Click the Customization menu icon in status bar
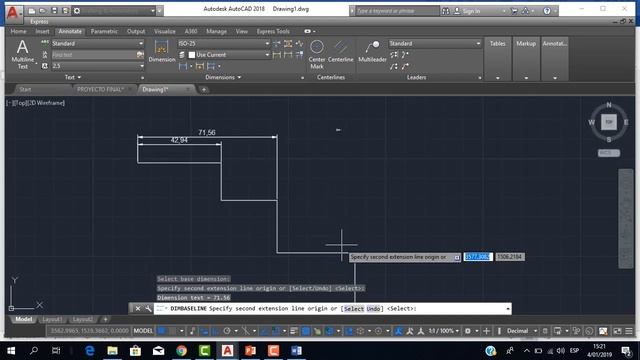 629,331
